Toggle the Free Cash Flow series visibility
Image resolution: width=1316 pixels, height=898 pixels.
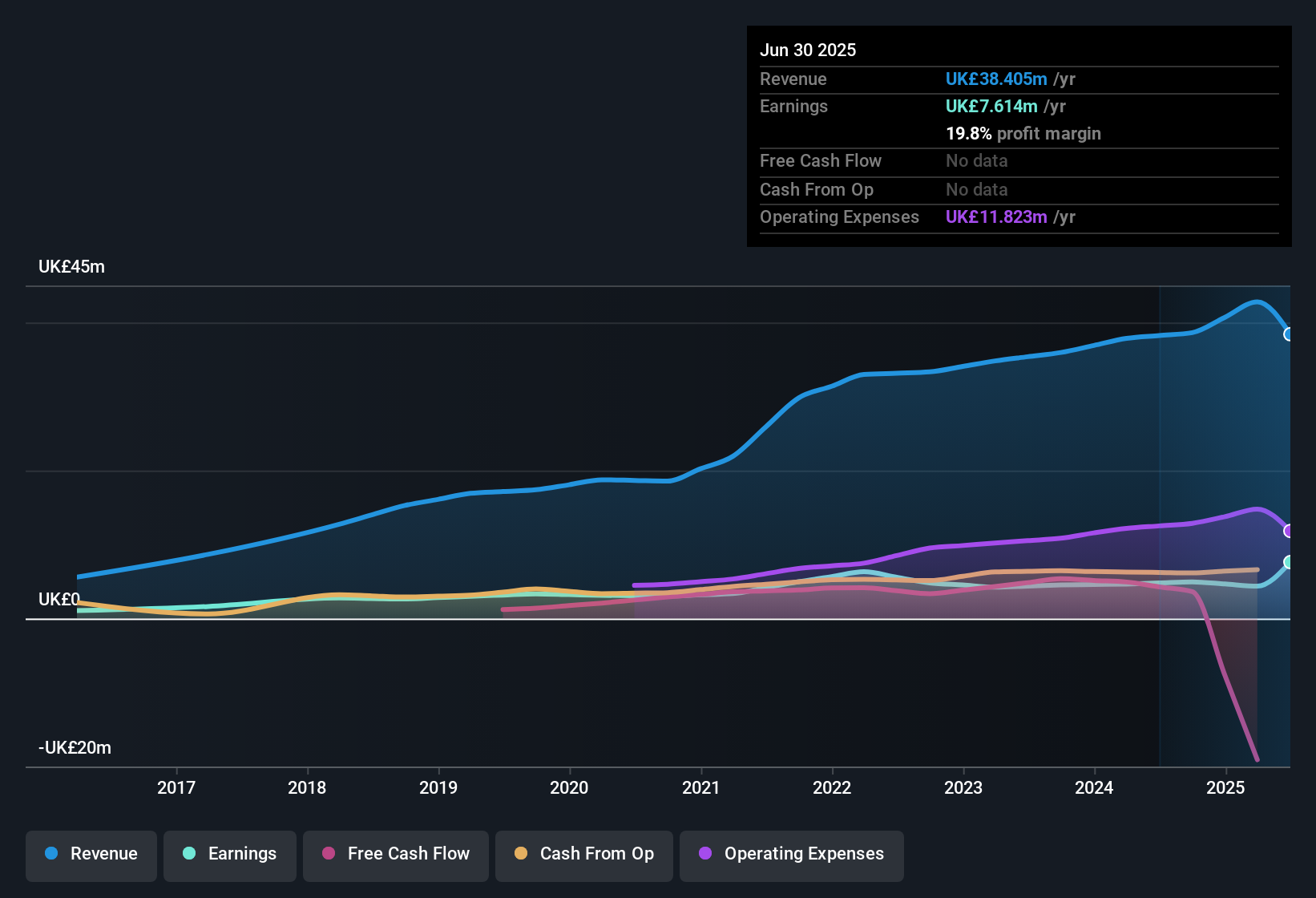(x=395, y=856)
